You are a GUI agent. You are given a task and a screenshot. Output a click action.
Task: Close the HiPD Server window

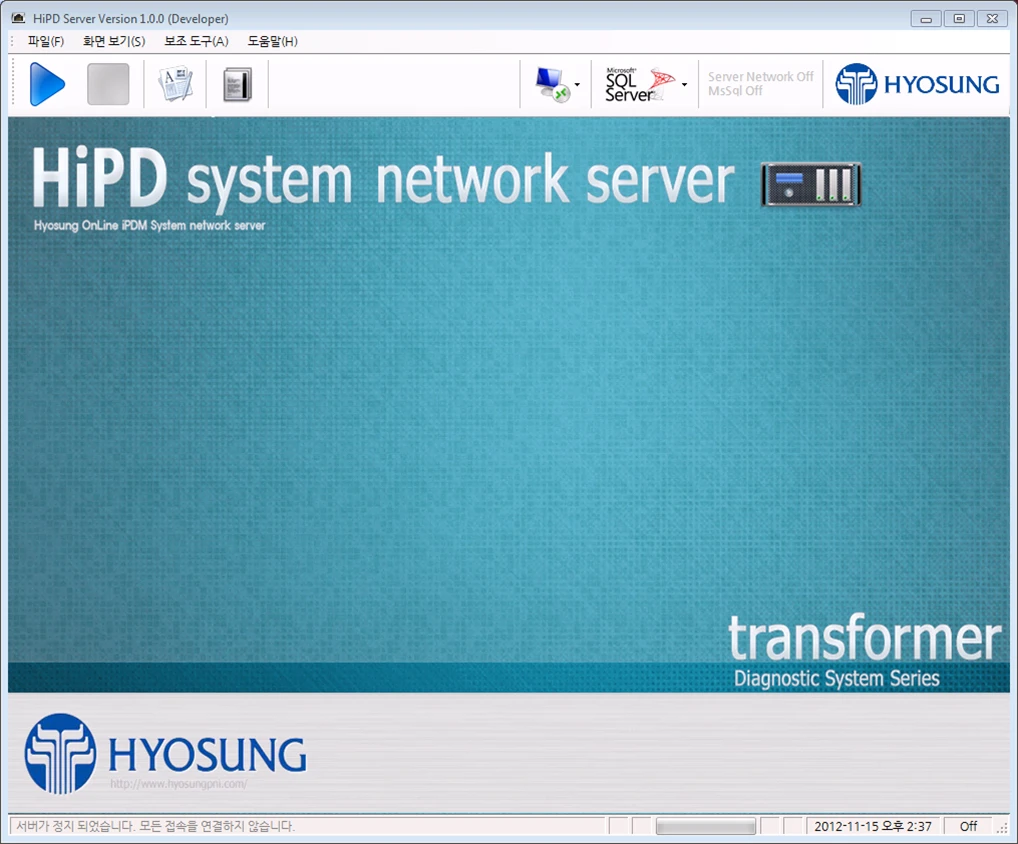(x=992, y=19)
